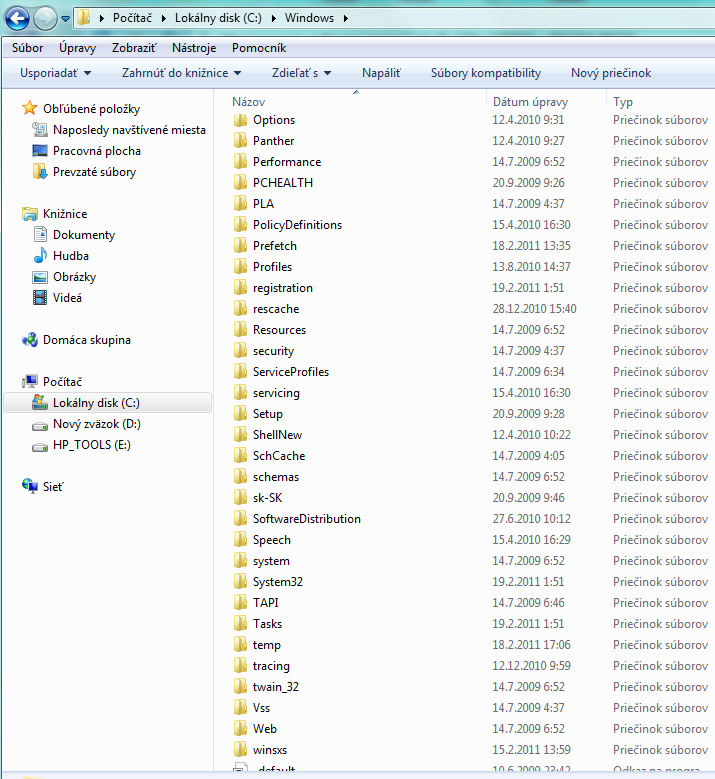Click the Back navigation arrow button
This screenshot has width=715, height=779.
(x=19, y=18)
